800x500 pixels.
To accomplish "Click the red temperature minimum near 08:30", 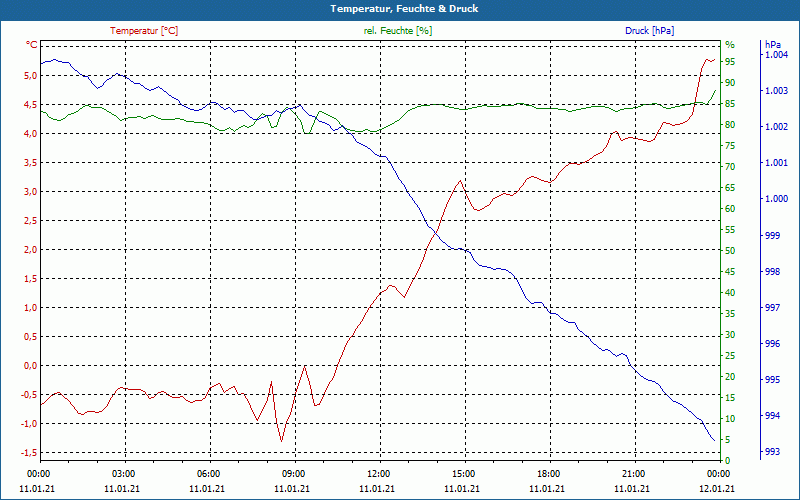I will click(281, 441).
